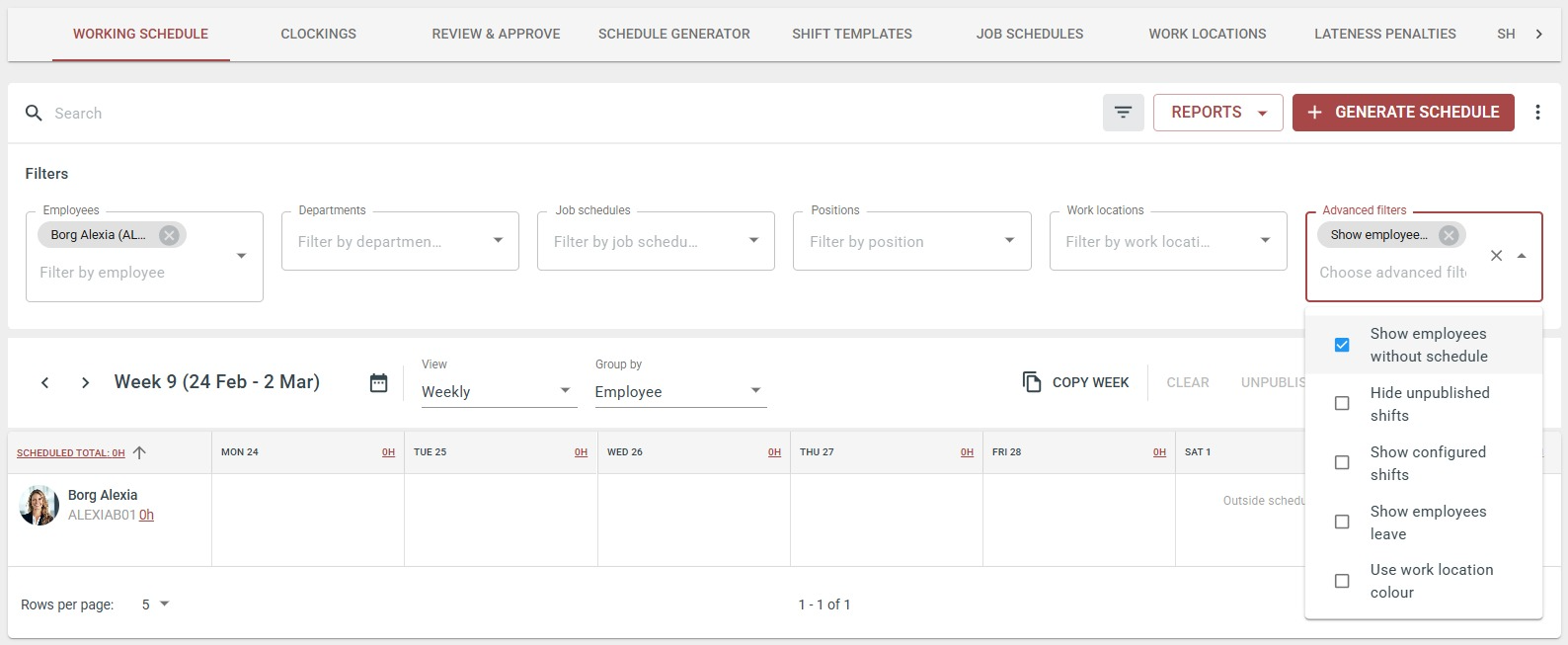Remove the Borg Alexia employee chip
Viewport: 1568px width, 645px height.
click(169, 235)
